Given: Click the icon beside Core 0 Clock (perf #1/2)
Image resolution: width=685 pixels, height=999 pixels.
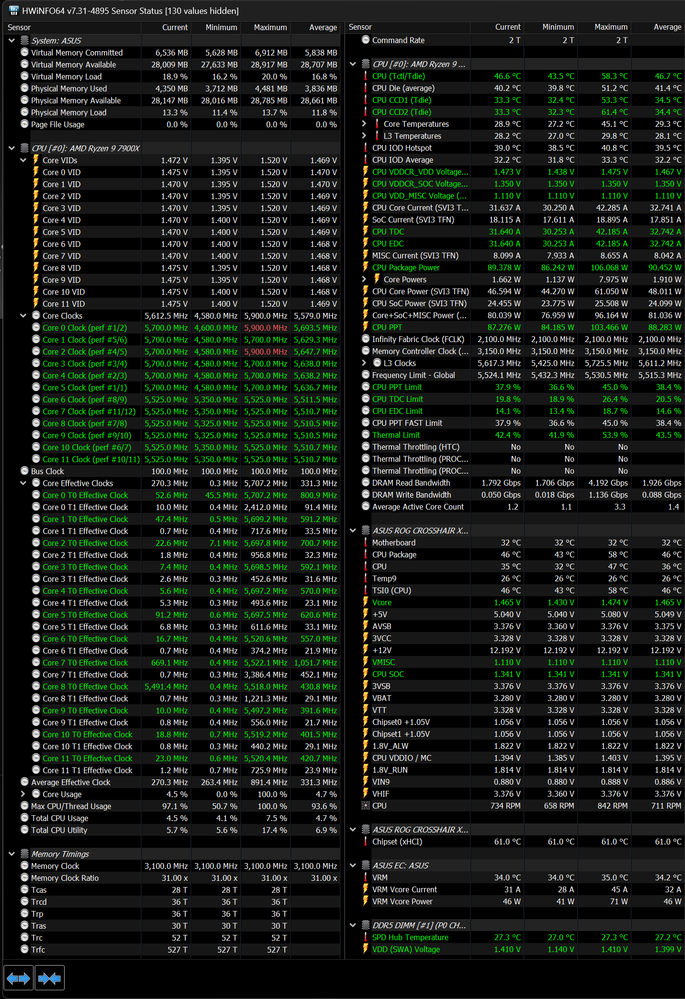Looking at the screenshot, I should 36,327.
